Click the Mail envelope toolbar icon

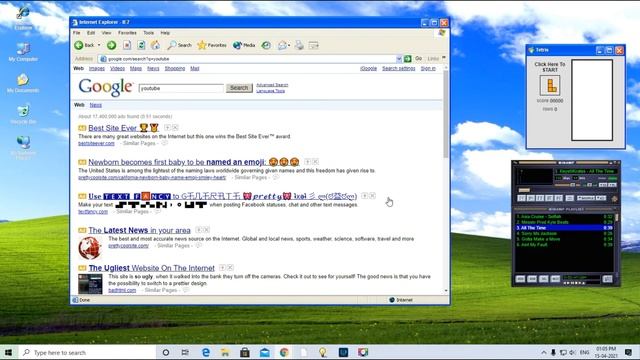click(282, 45)
